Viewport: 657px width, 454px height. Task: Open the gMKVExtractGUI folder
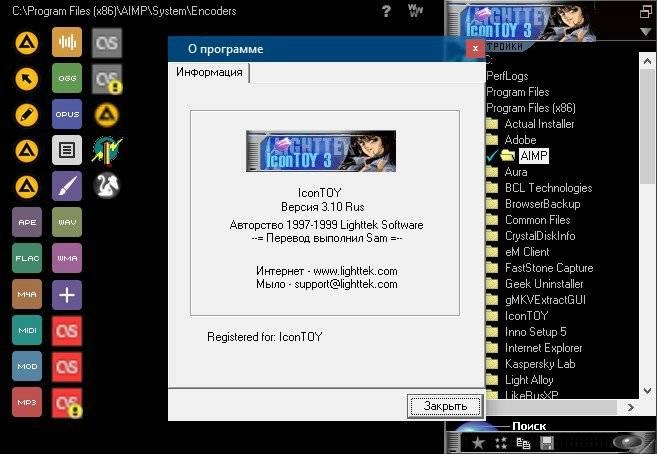pyautogui.click(x=545, y=299)
